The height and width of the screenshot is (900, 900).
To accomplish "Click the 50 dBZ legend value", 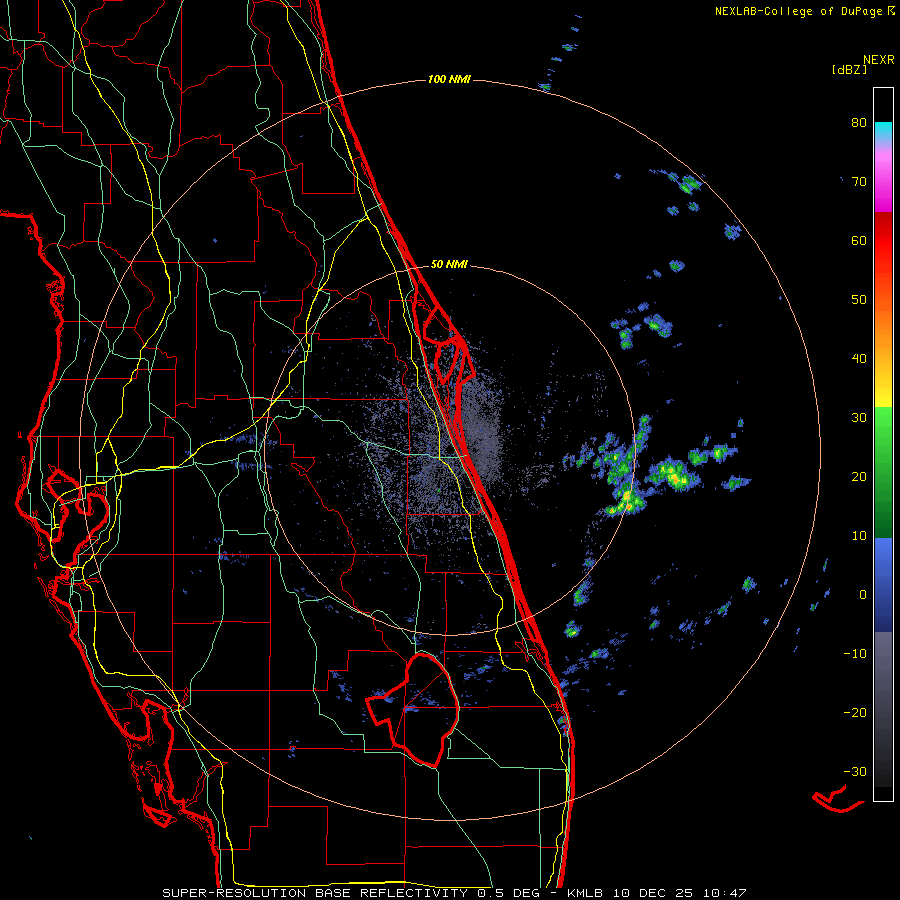I will [x=859, y=300].
